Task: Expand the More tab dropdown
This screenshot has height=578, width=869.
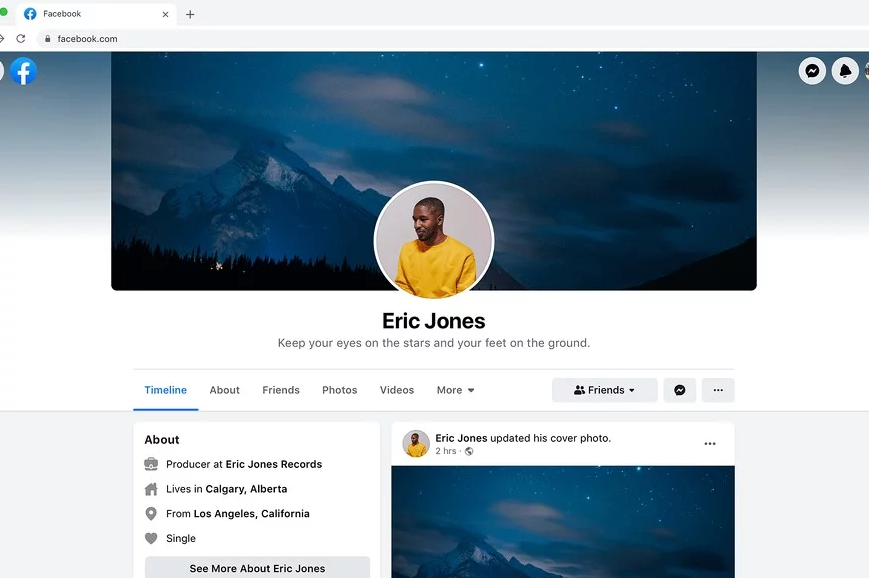Action: coord(455,390)
